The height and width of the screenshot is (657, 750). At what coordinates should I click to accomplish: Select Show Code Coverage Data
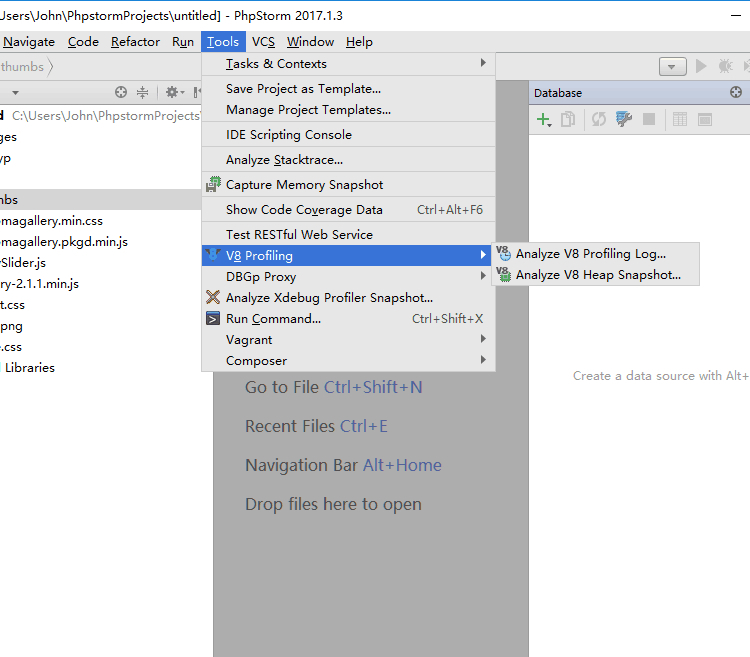348,209
